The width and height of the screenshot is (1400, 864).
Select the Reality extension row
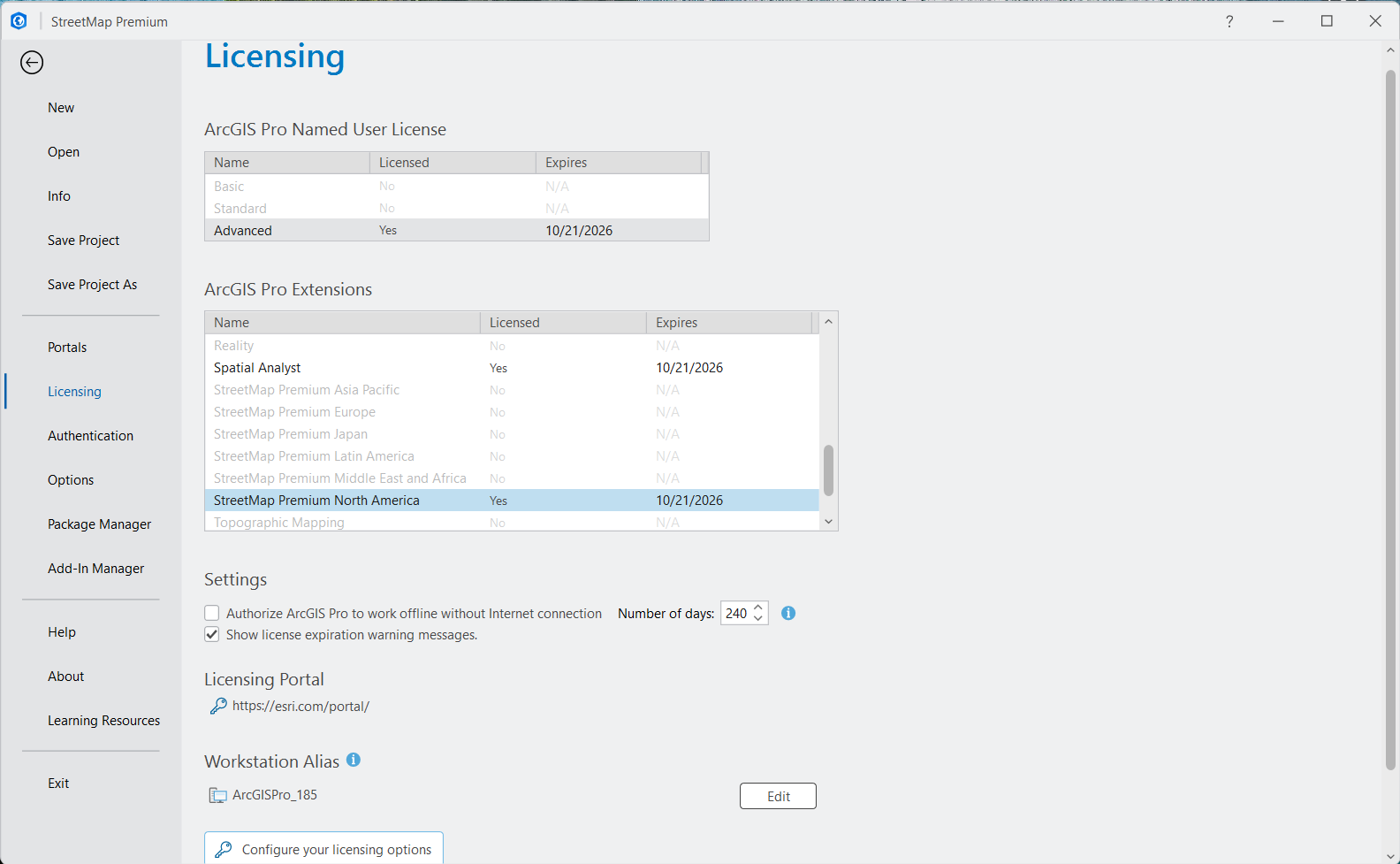(512, 346)
